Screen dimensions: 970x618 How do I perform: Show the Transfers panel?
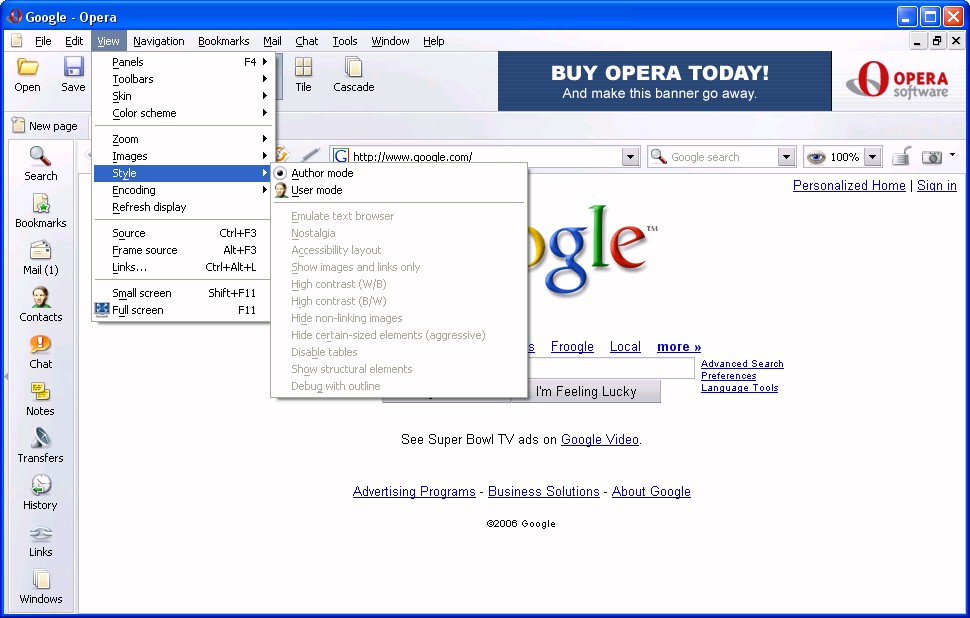[41, 445]
